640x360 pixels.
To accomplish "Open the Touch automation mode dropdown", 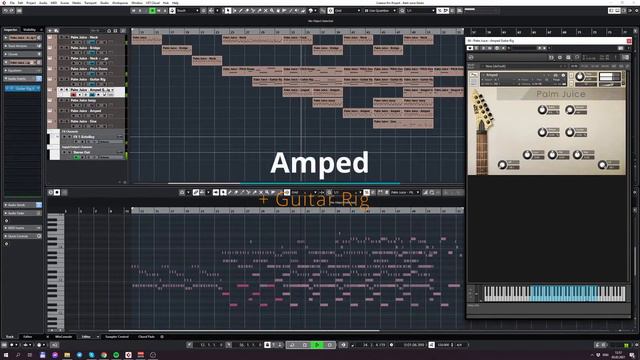I will [x=187, y=11].
